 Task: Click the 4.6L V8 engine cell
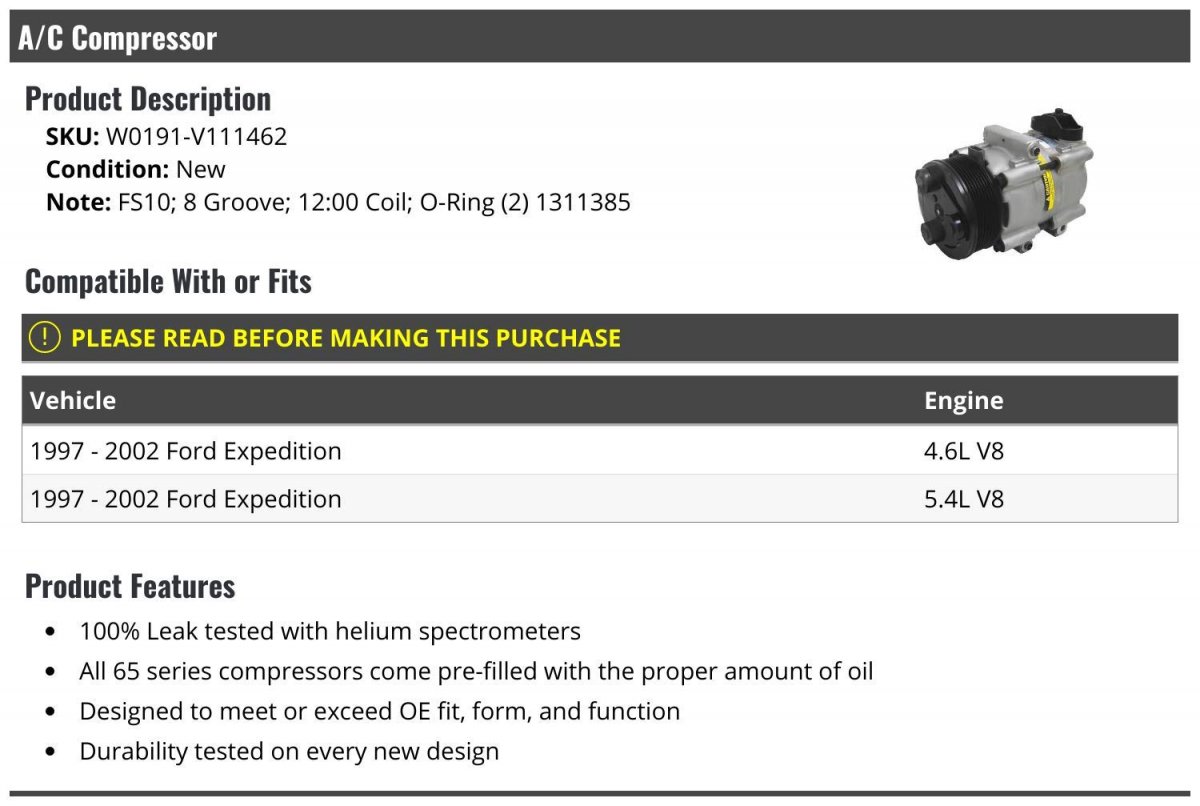click(x=963, y=451)
